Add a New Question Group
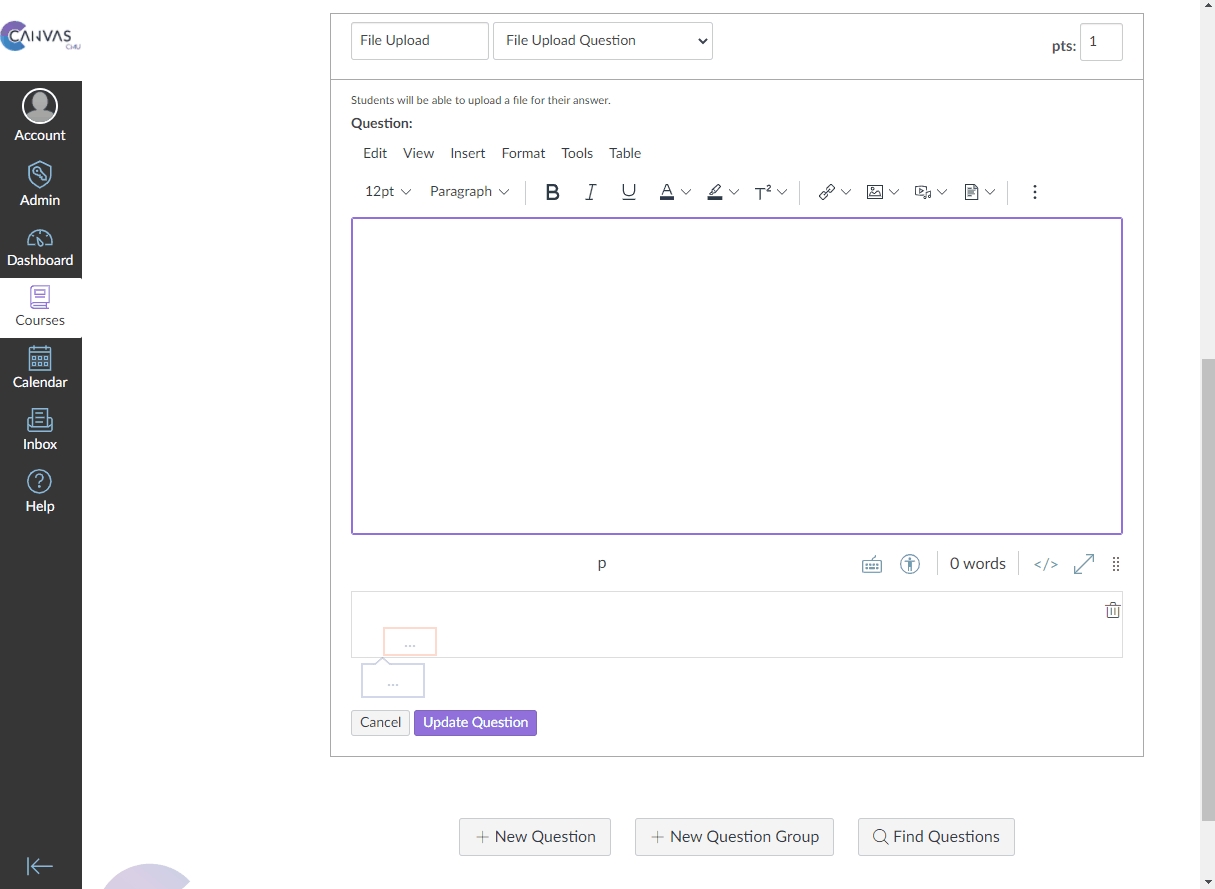Screen dimensions: 1215x889 coord(735,837)
